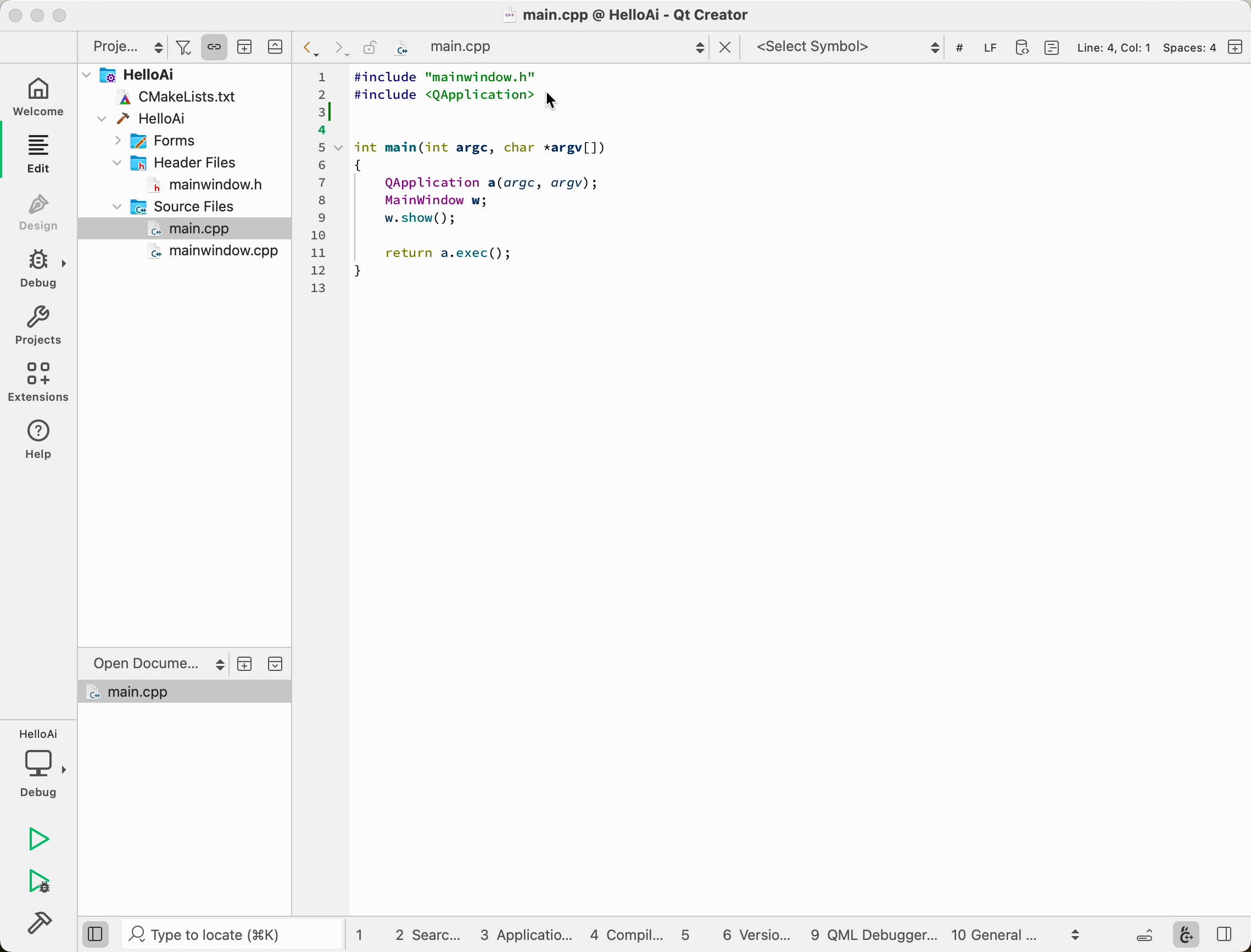Viewport: 1251px width, 952px height.
Task: Click the file writable lock icon
Action: [370, 48]
